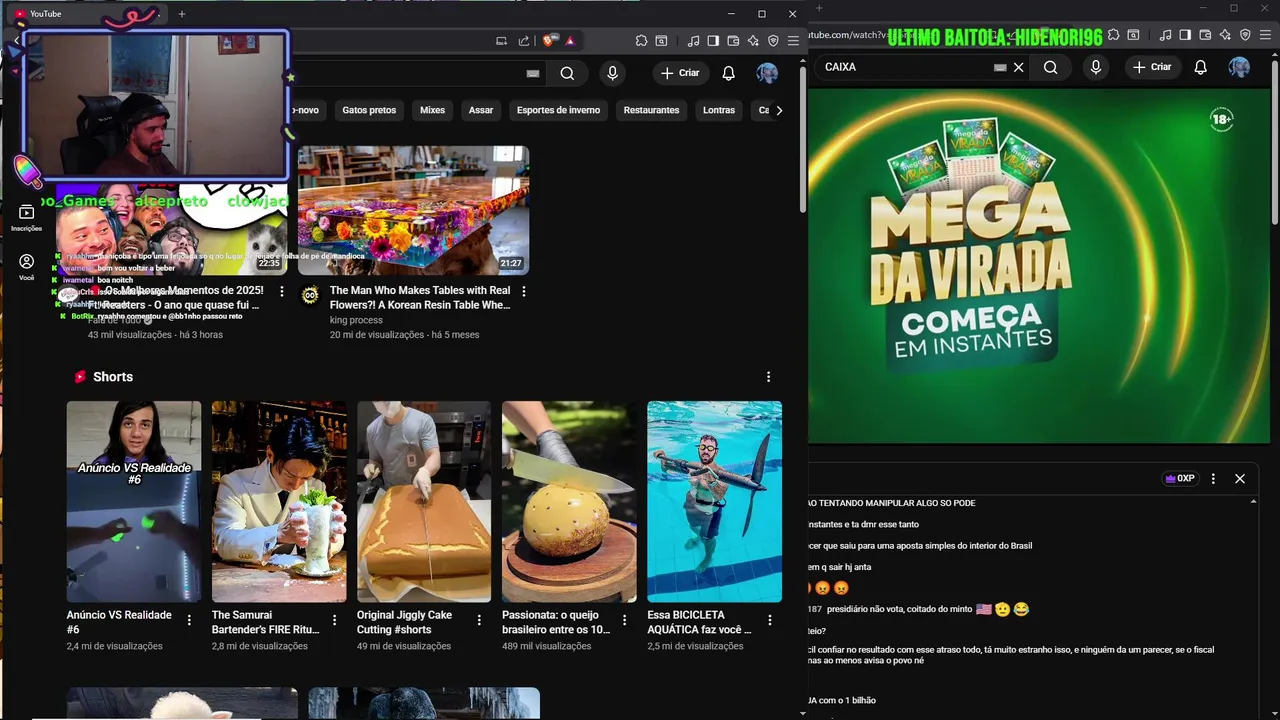Open Brave Shields icon in left window
The width and height of the screenshot is (1280, 720).
point(549,41)
